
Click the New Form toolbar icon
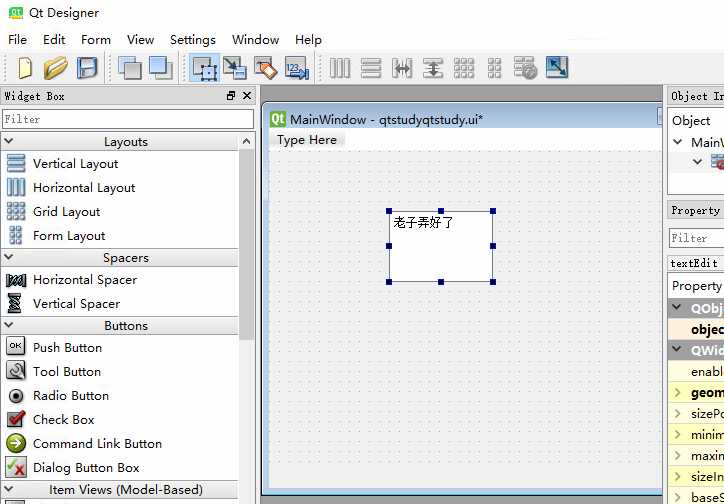pos(25,68)
